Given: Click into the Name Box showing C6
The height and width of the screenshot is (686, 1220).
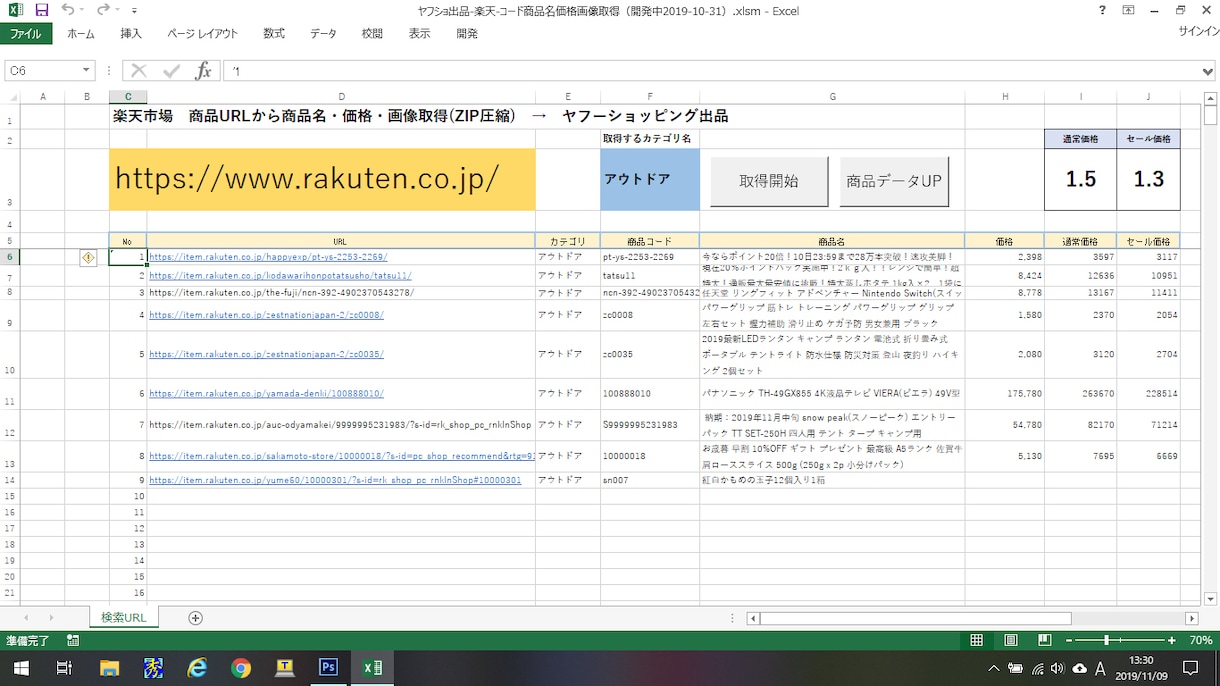Looking at the screenshot, I should pos(41,71).
